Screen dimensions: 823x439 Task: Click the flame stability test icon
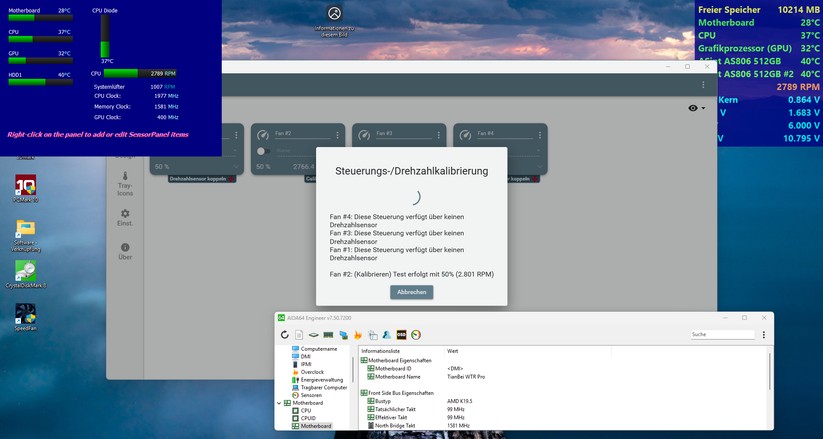(x=357, y=334)
